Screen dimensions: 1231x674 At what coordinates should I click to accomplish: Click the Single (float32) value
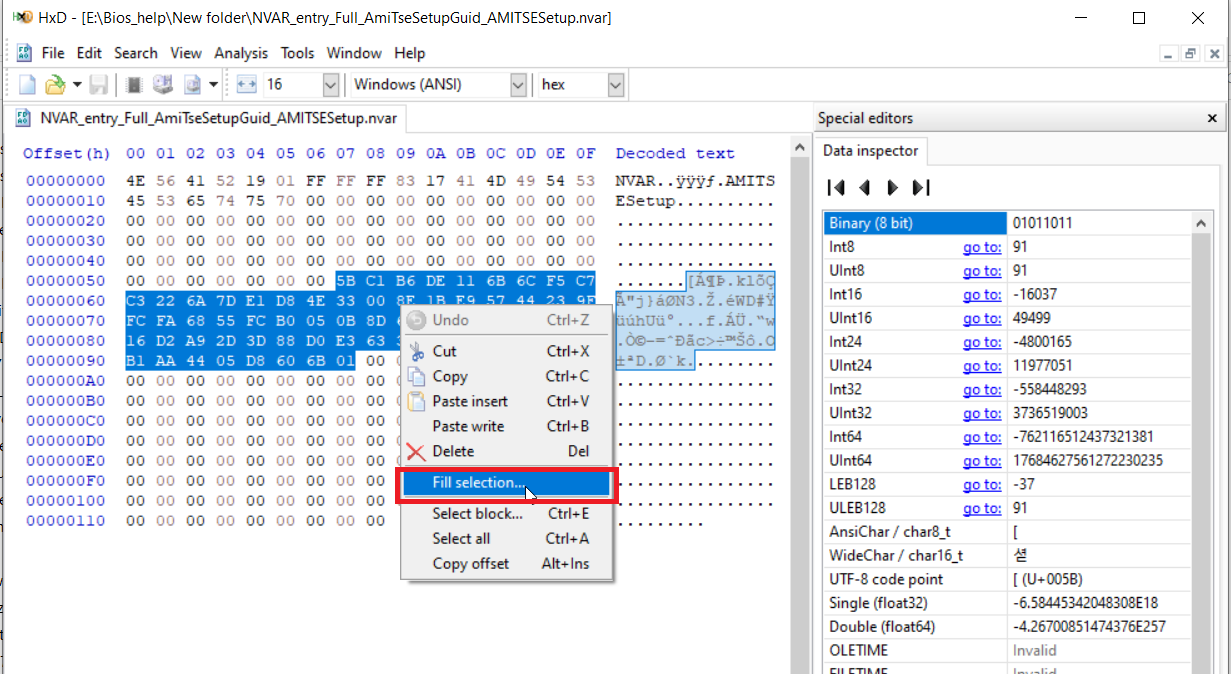click(x=1099, y=603)
